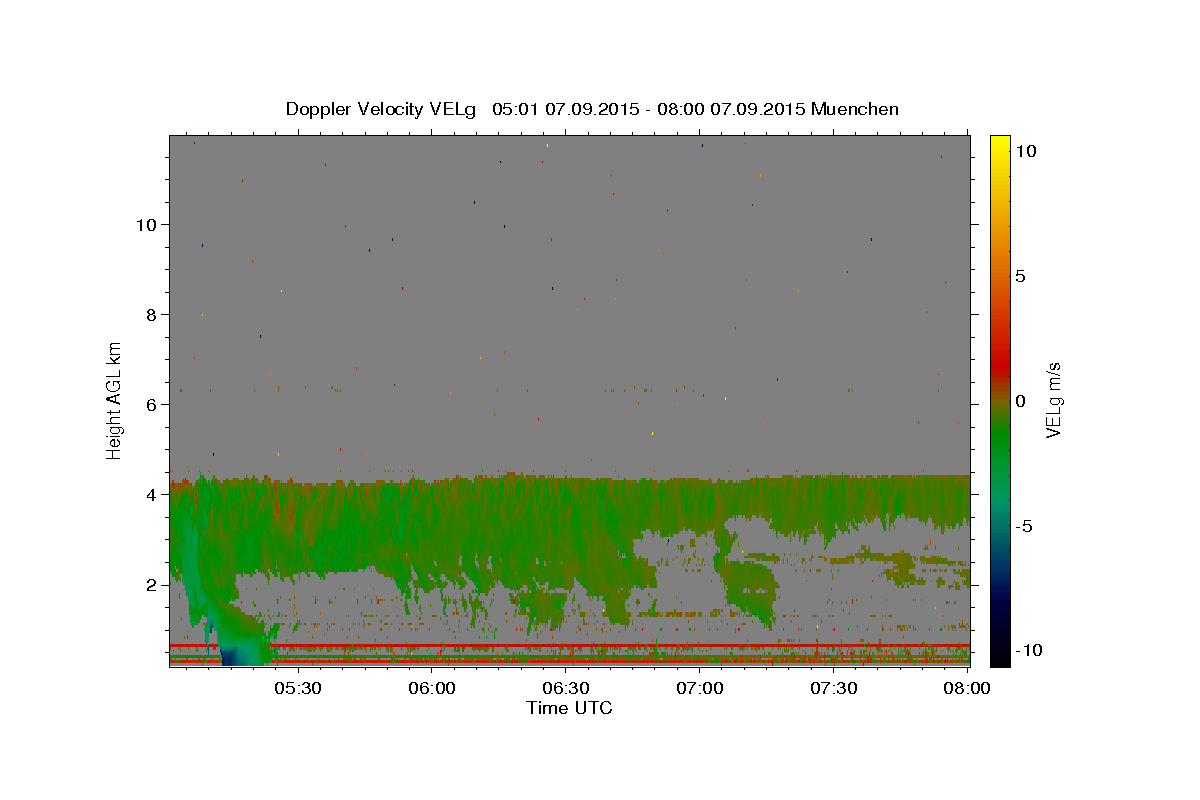Click the red horizontal band near the ground
1200x800 pixels.
(569, 646)
